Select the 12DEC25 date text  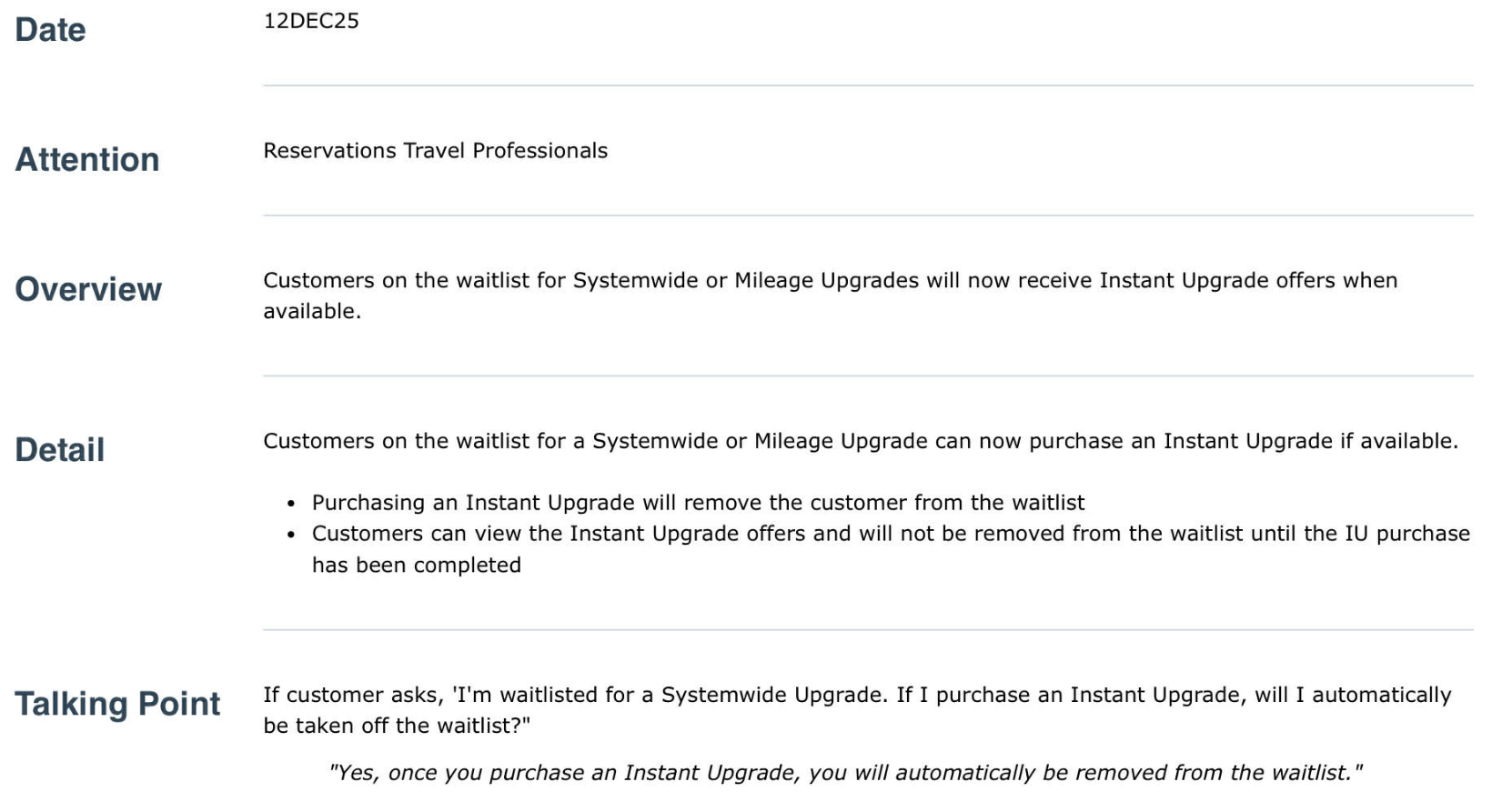pyautogui.click(x=311, y=21)
